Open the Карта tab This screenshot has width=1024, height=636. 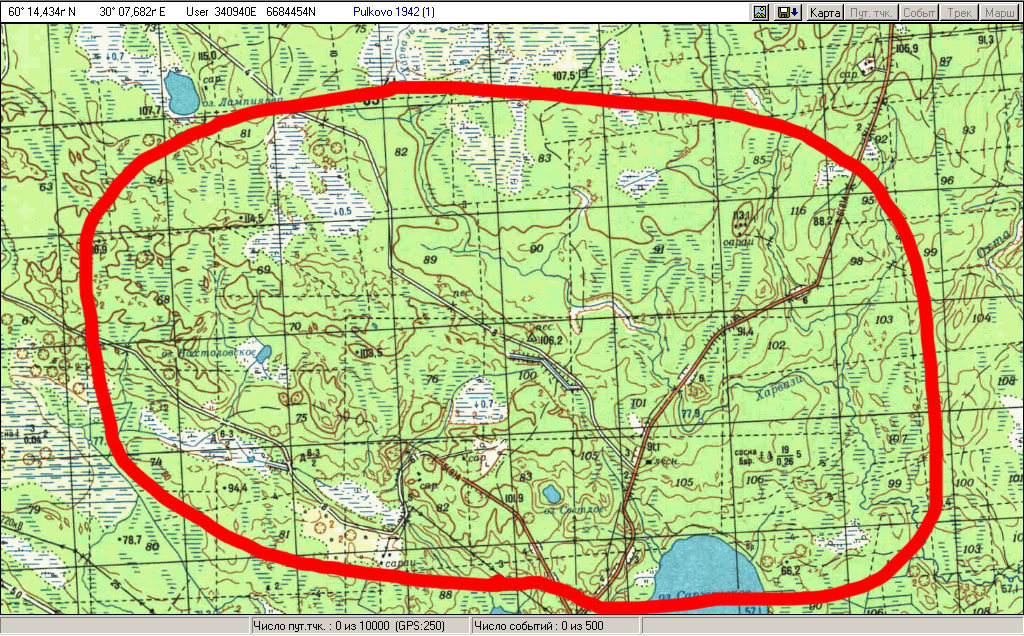pyautogui.click(x=825, y=12)
